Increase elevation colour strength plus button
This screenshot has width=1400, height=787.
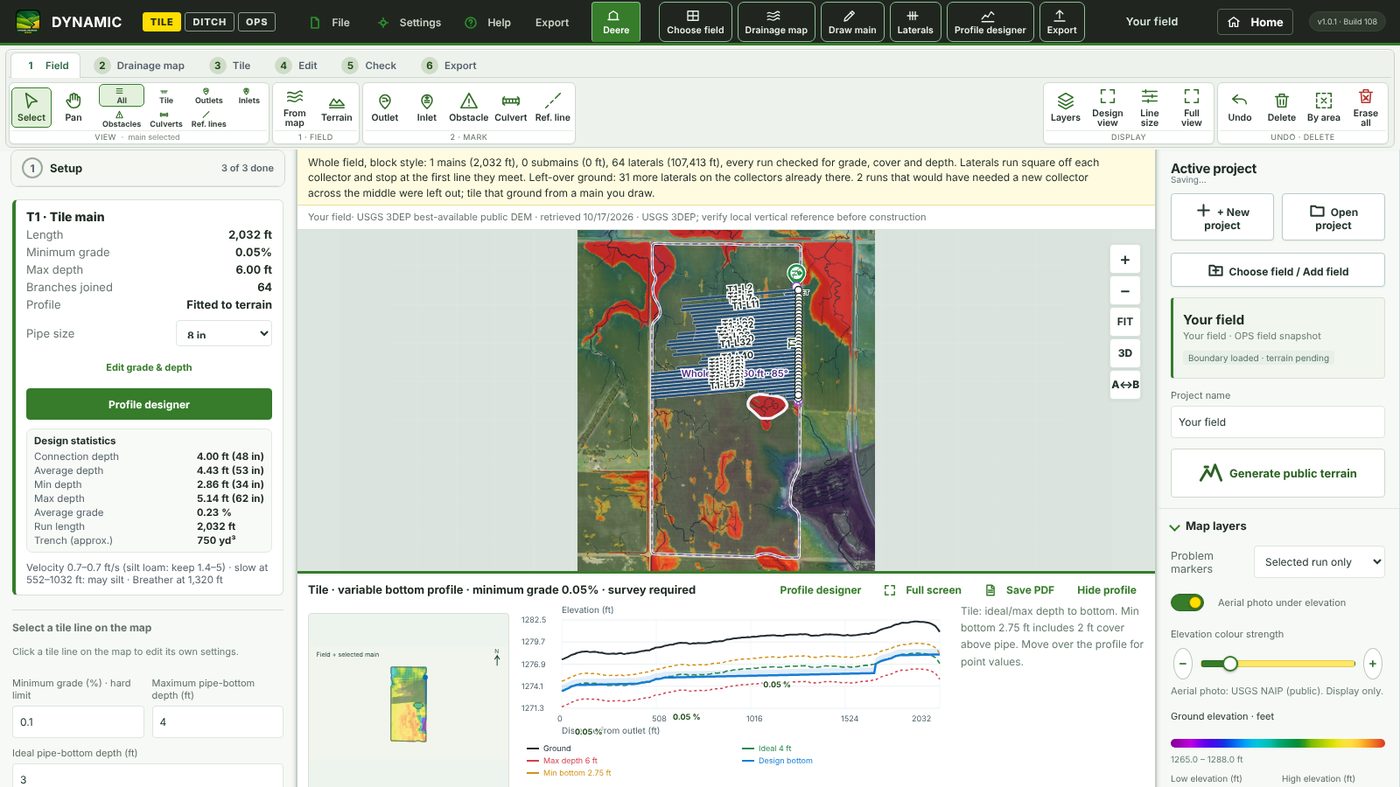coord(1373,663)
